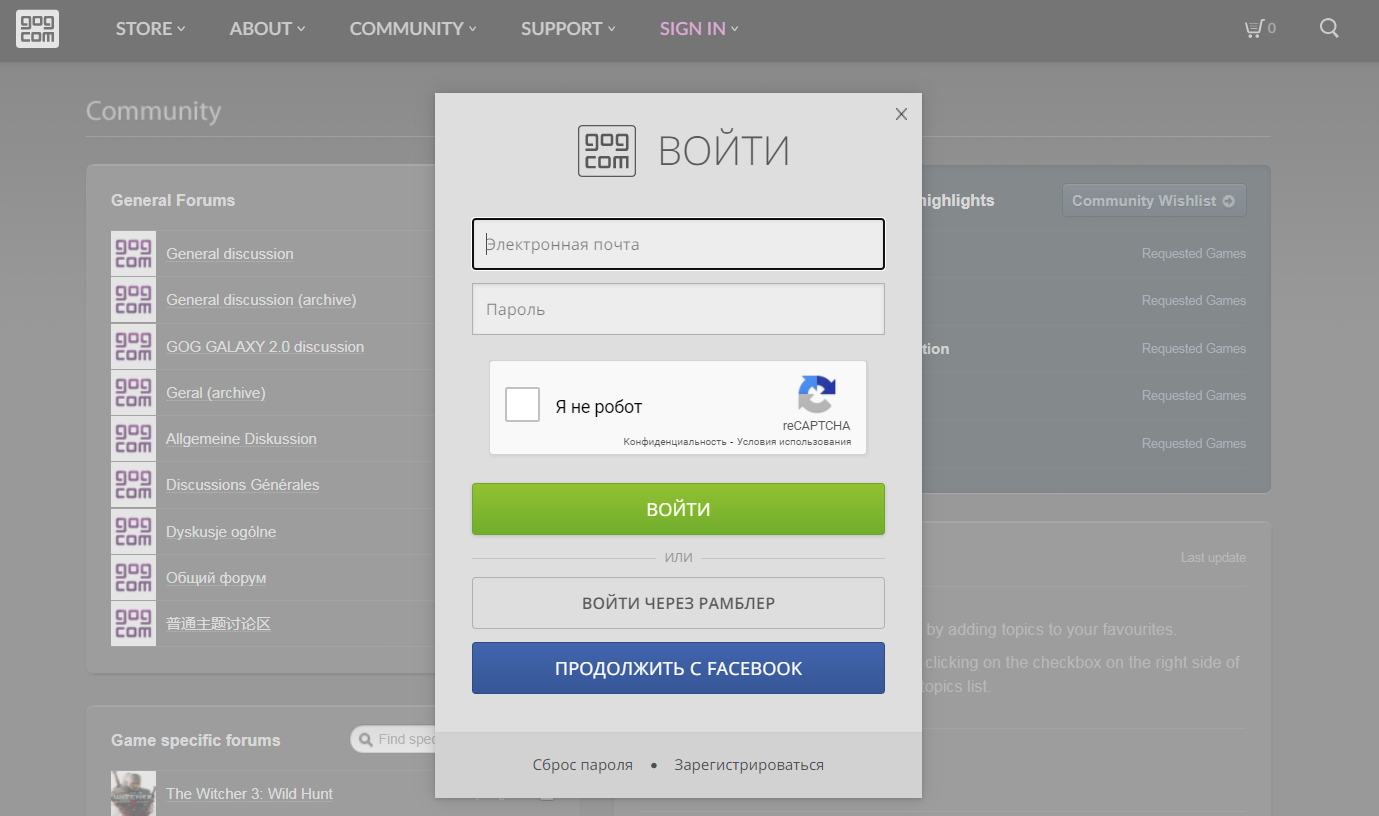Image resolution: width=1379 pixels, height=816 pixels.
Task: Click the 普通主题讨论区 forum icon
Action: tap(133, 624)
